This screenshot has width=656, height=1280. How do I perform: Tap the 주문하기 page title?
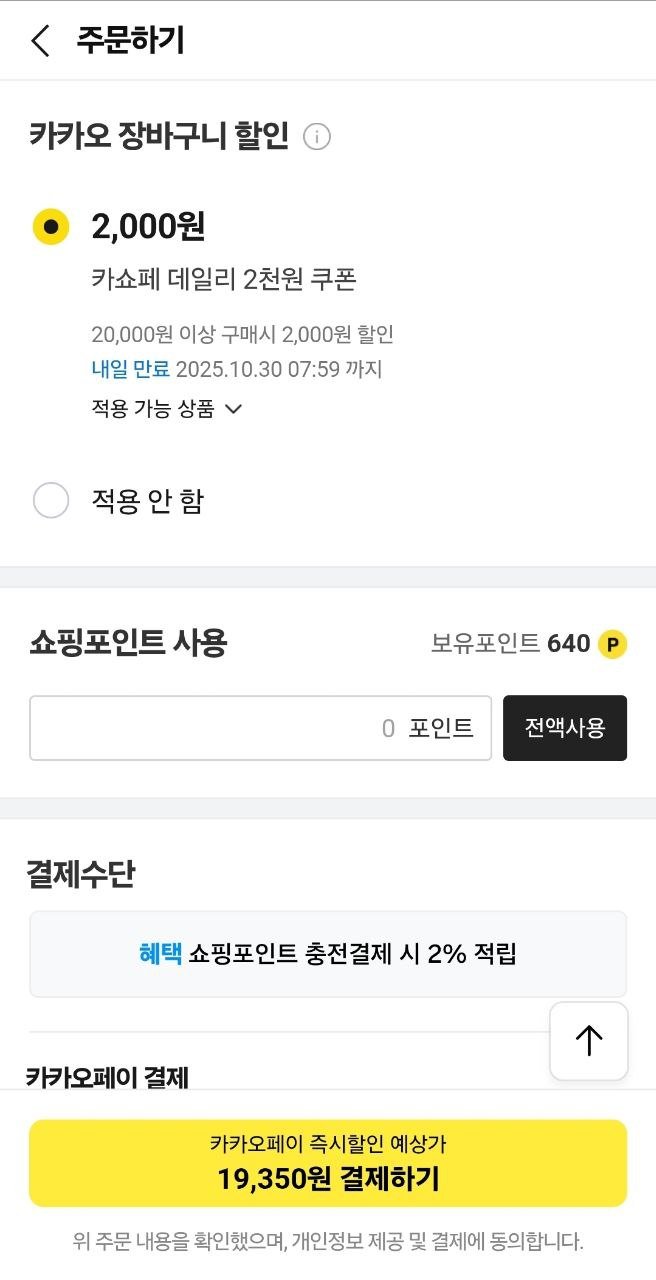click(130, 41)
